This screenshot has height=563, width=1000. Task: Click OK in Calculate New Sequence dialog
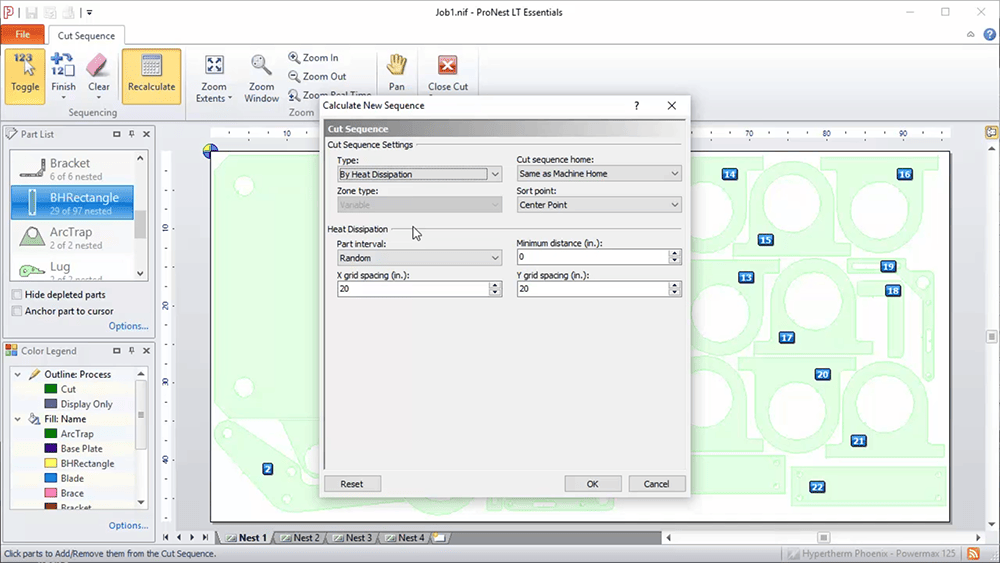point(592,484)
